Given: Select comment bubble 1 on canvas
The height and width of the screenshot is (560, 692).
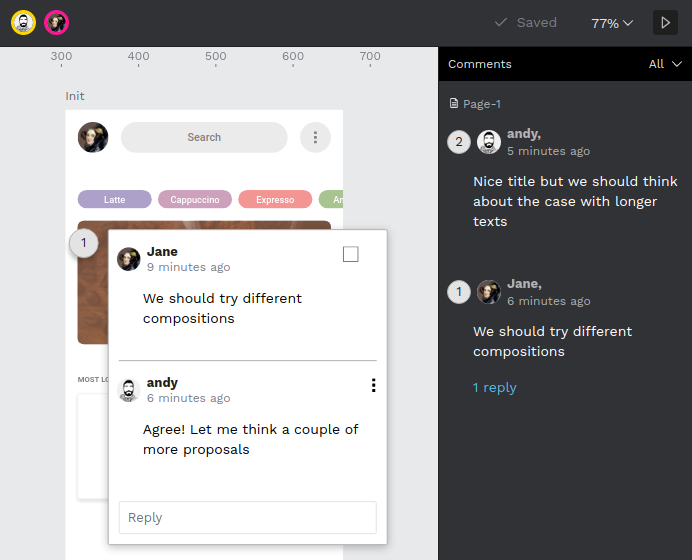Looking at the screenshot, I should (x=84, y=243).
